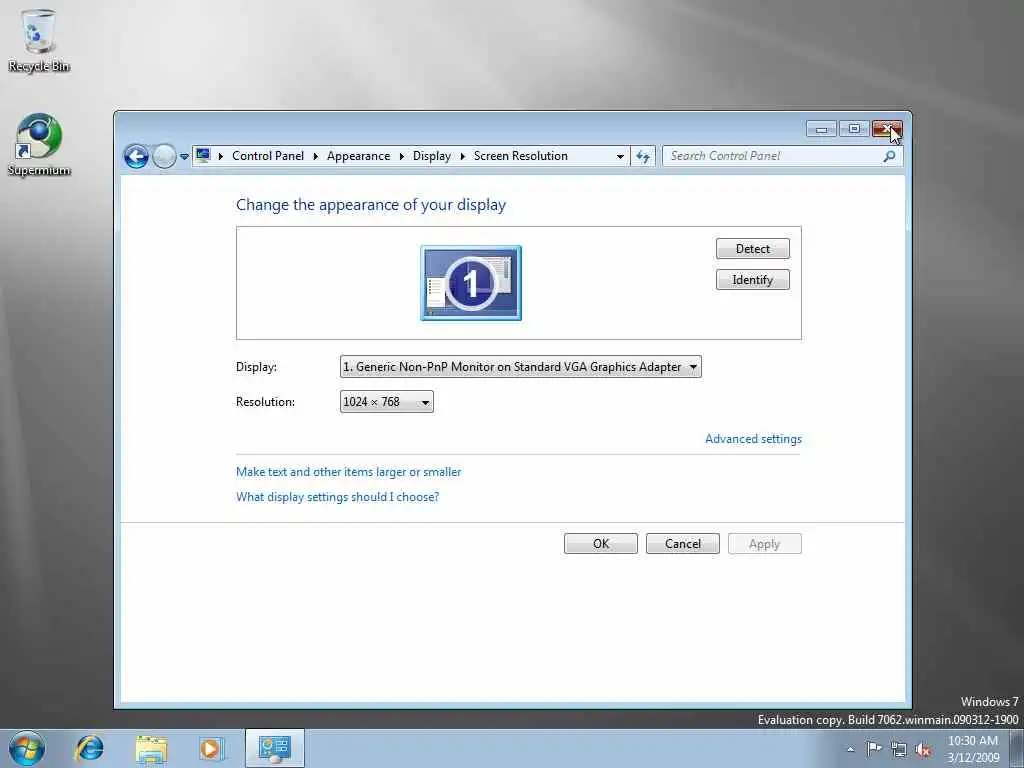Go back with the Back arrow button
1024x768 pixels.
136,157
